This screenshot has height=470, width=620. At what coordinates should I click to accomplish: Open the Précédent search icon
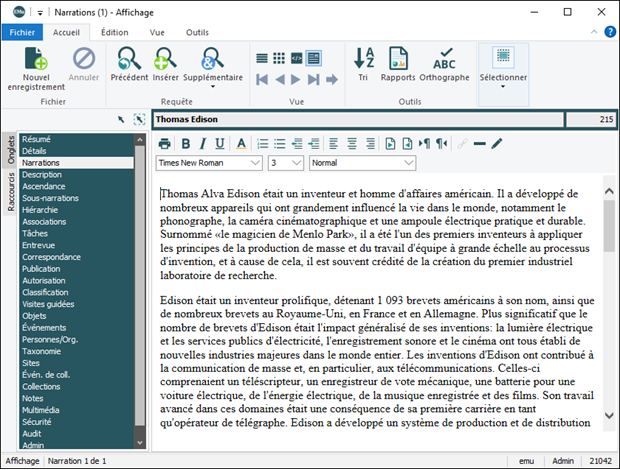coord(128,59)
